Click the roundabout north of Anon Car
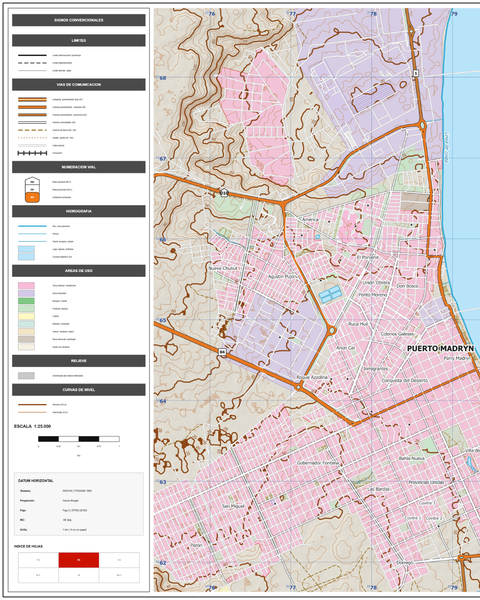Screen dimensions: 480x600 (x=332, y=330)
